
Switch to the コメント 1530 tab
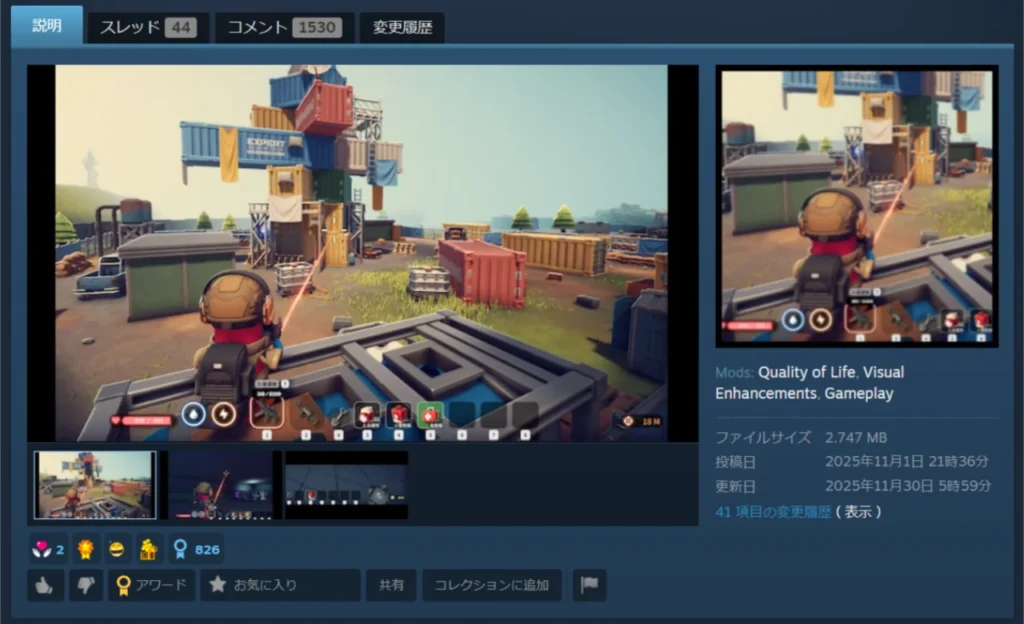pos(284,28)
